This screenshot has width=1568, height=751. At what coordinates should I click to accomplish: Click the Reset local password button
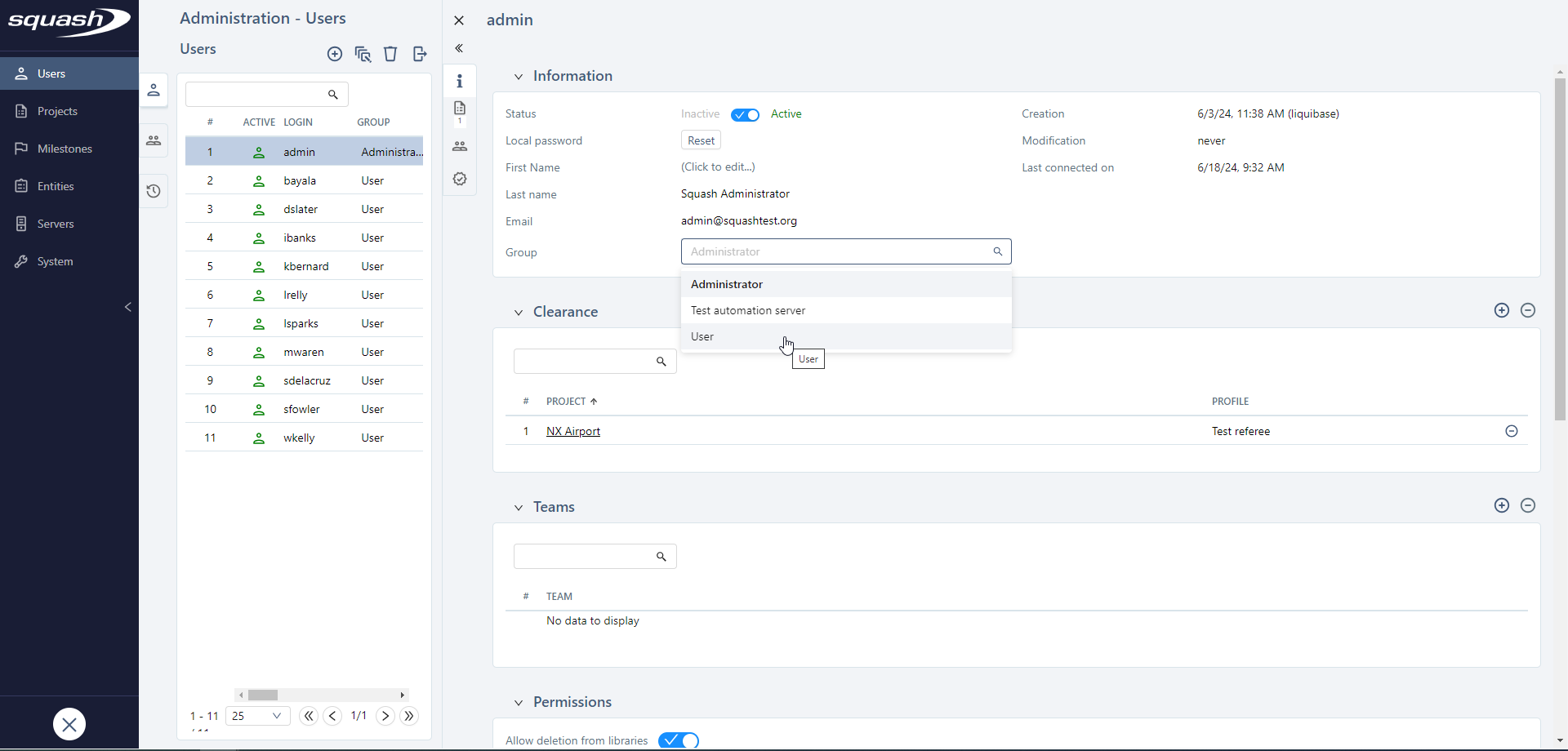point(701,140)
